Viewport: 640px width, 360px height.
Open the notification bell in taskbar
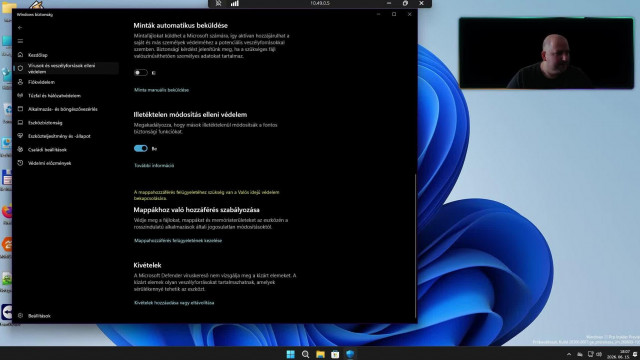[x=635, y=354]
